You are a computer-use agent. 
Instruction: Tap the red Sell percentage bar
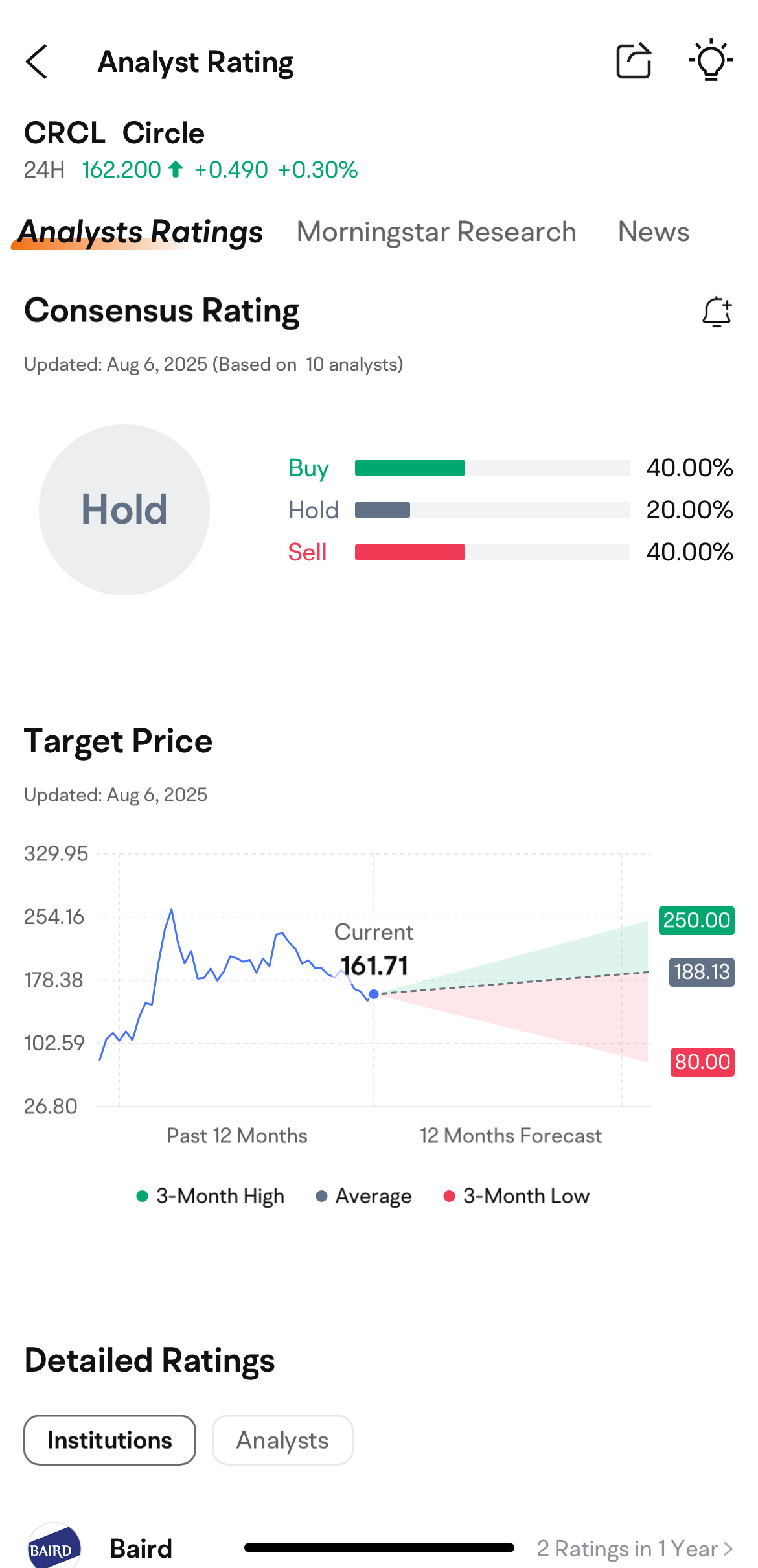pyautogui.click(x=410, y=552)
